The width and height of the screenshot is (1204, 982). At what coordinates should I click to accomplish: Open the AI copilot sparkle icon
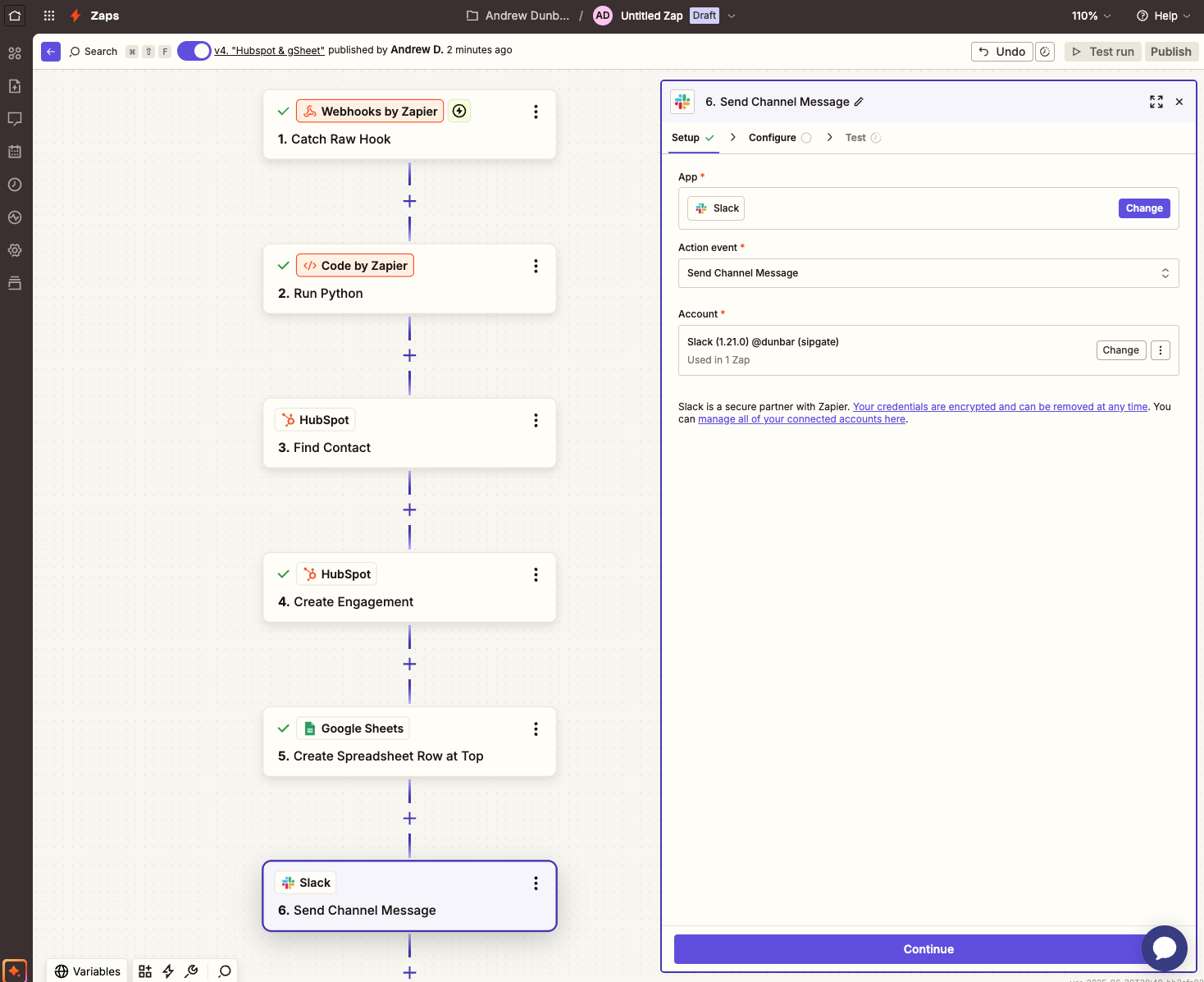tap(15, 971)
